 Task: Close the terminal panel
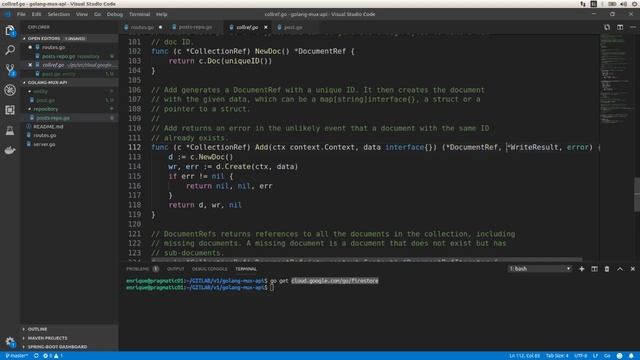pyautogui.click(x=633, y=269)
